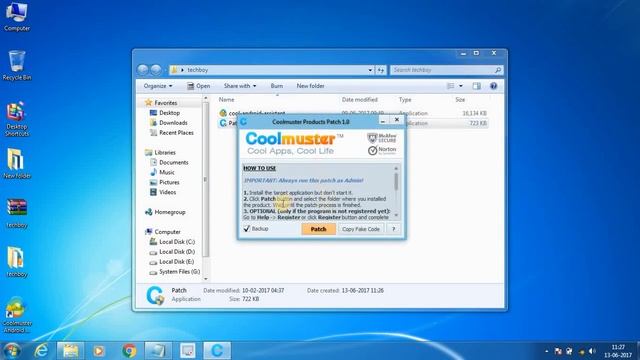Click the address bar refresh button
Viewport: 640px width, 360px height.
click(380, 70)
